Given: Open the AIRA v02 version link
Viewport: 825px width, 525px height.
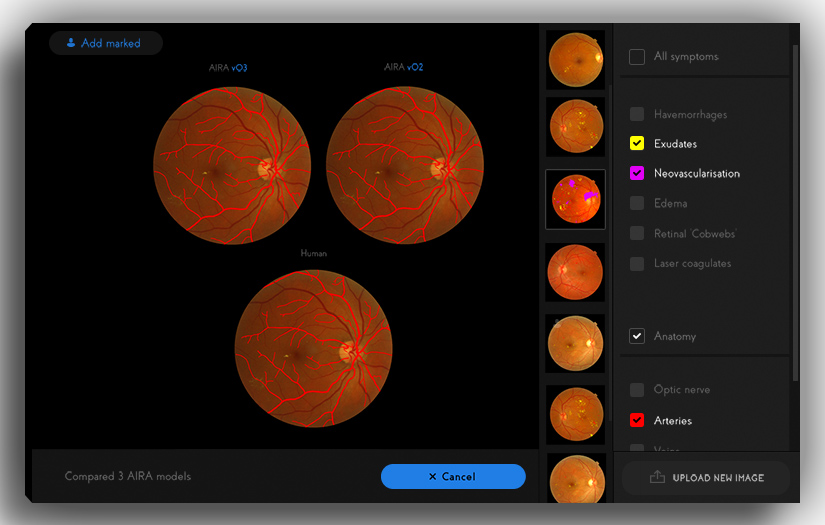Looking at the screenshot, I should tap(415, 67).
